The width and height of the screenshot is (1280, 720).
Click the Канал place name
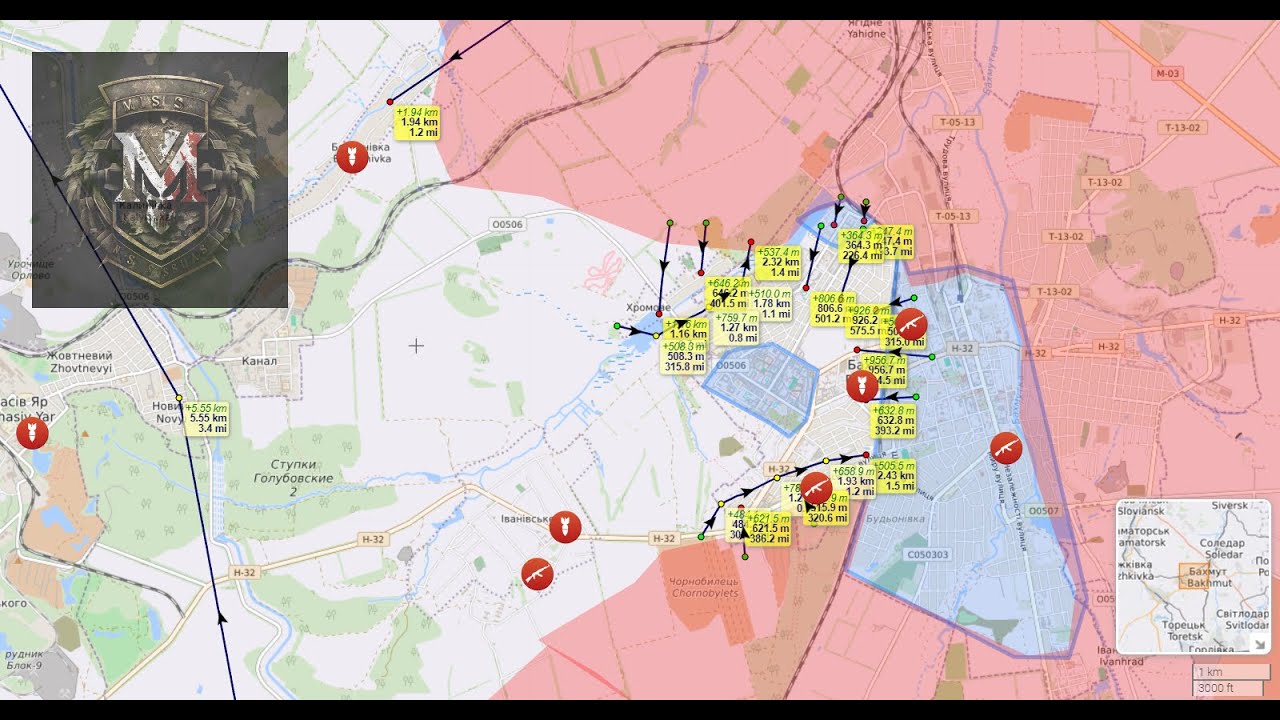(259, 361)
